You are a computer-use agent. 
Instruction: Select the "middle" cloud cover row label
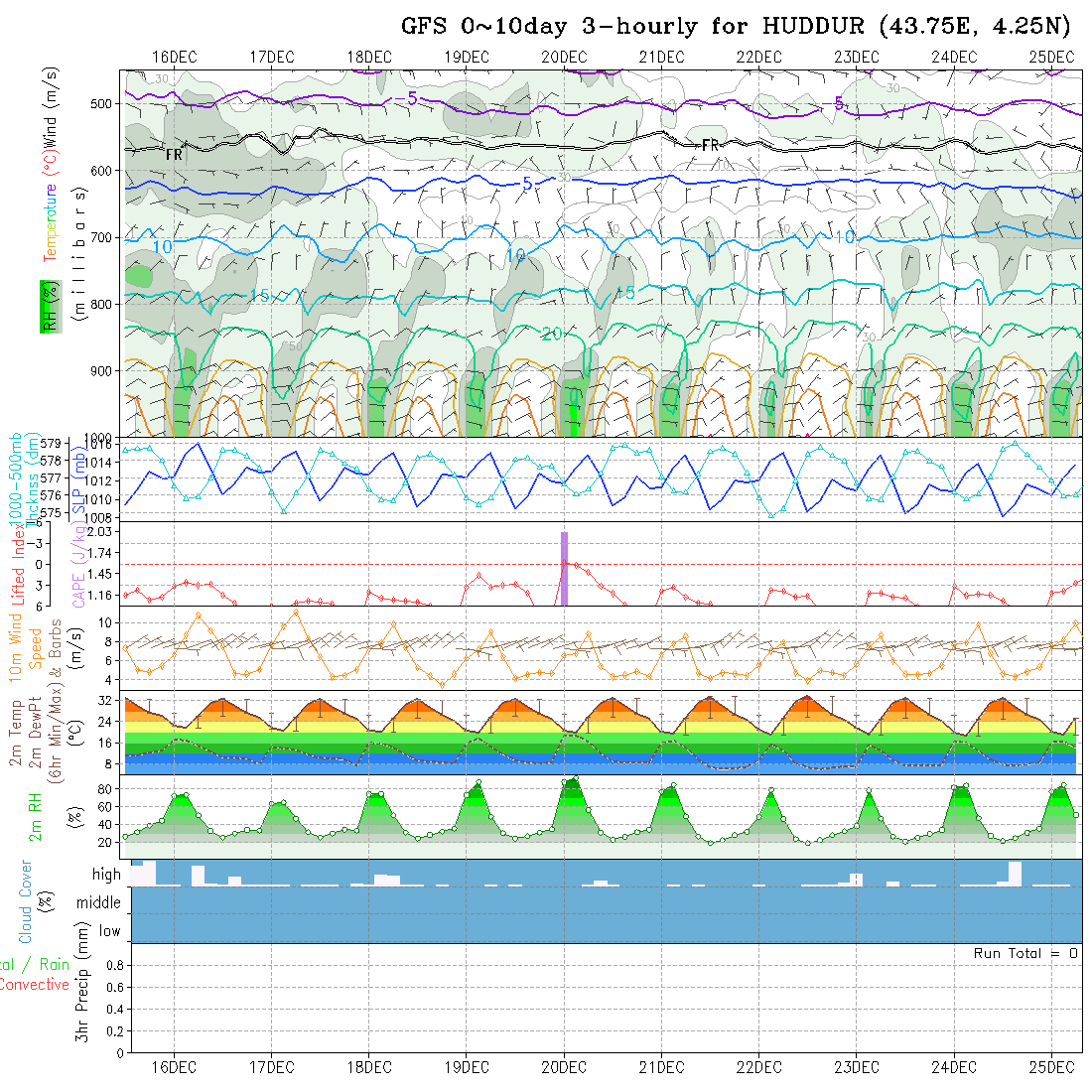tap(99, 902)
